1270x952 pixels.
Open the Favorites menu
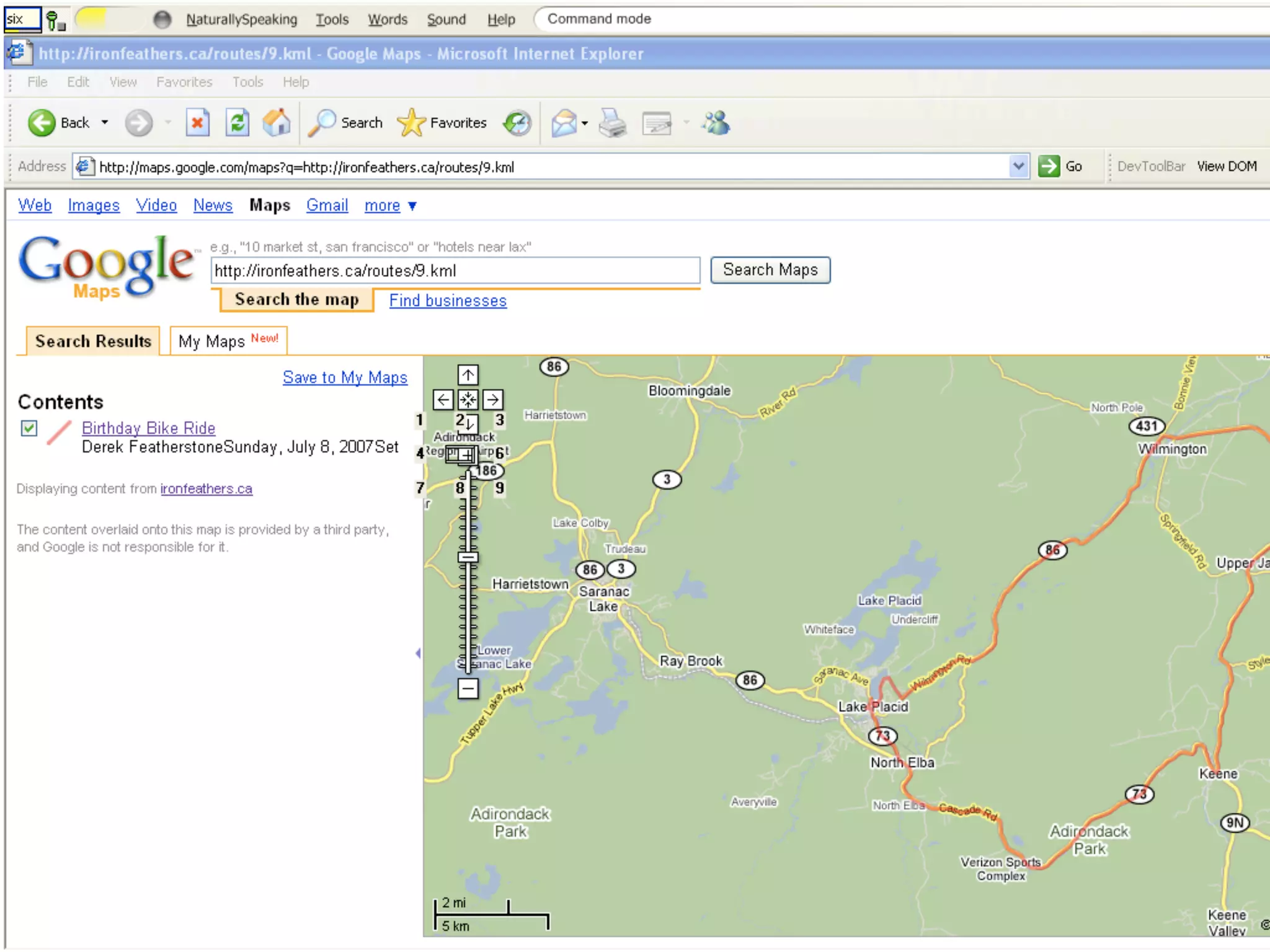184,82
